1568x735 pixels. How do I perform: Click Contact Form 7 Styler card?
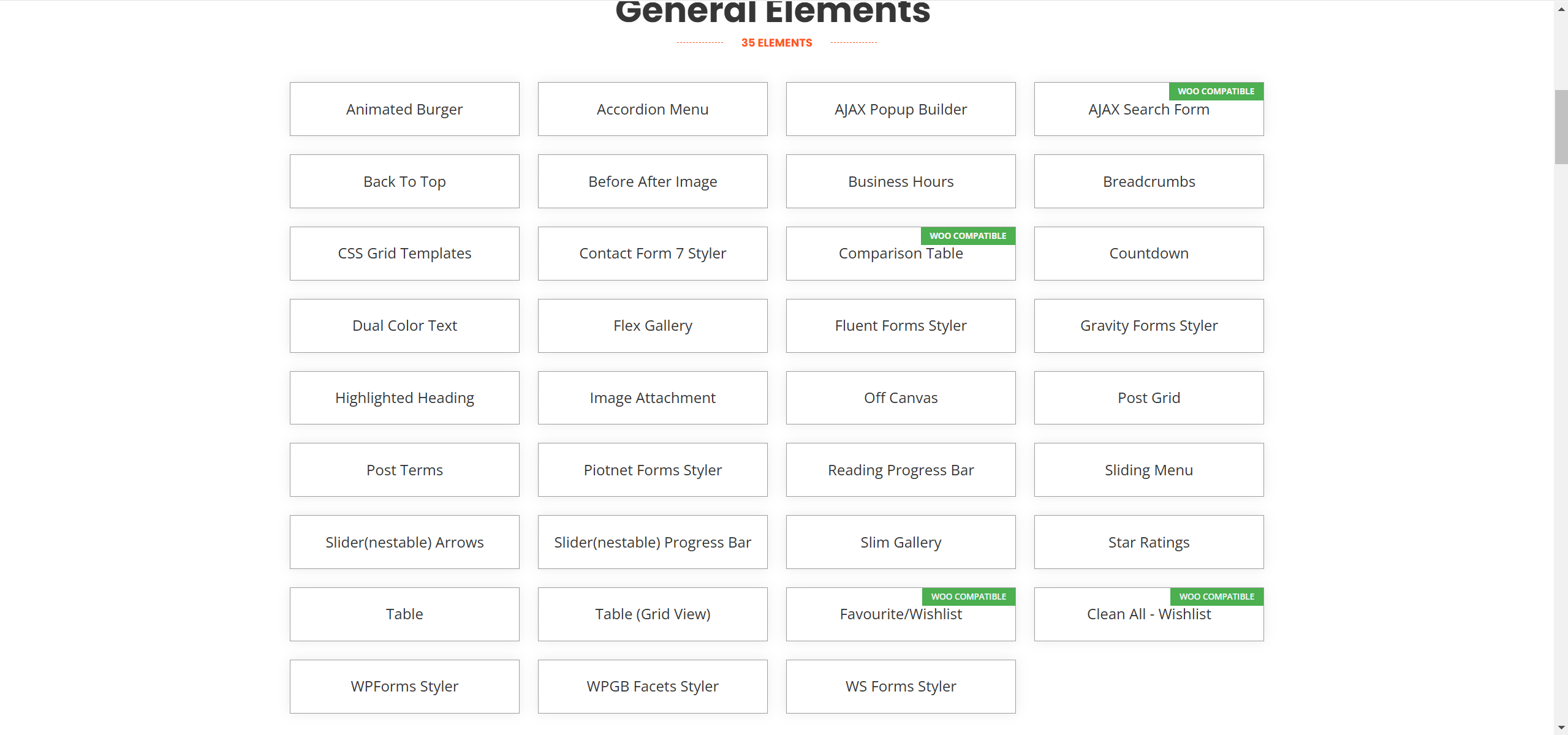coord(653,254)
